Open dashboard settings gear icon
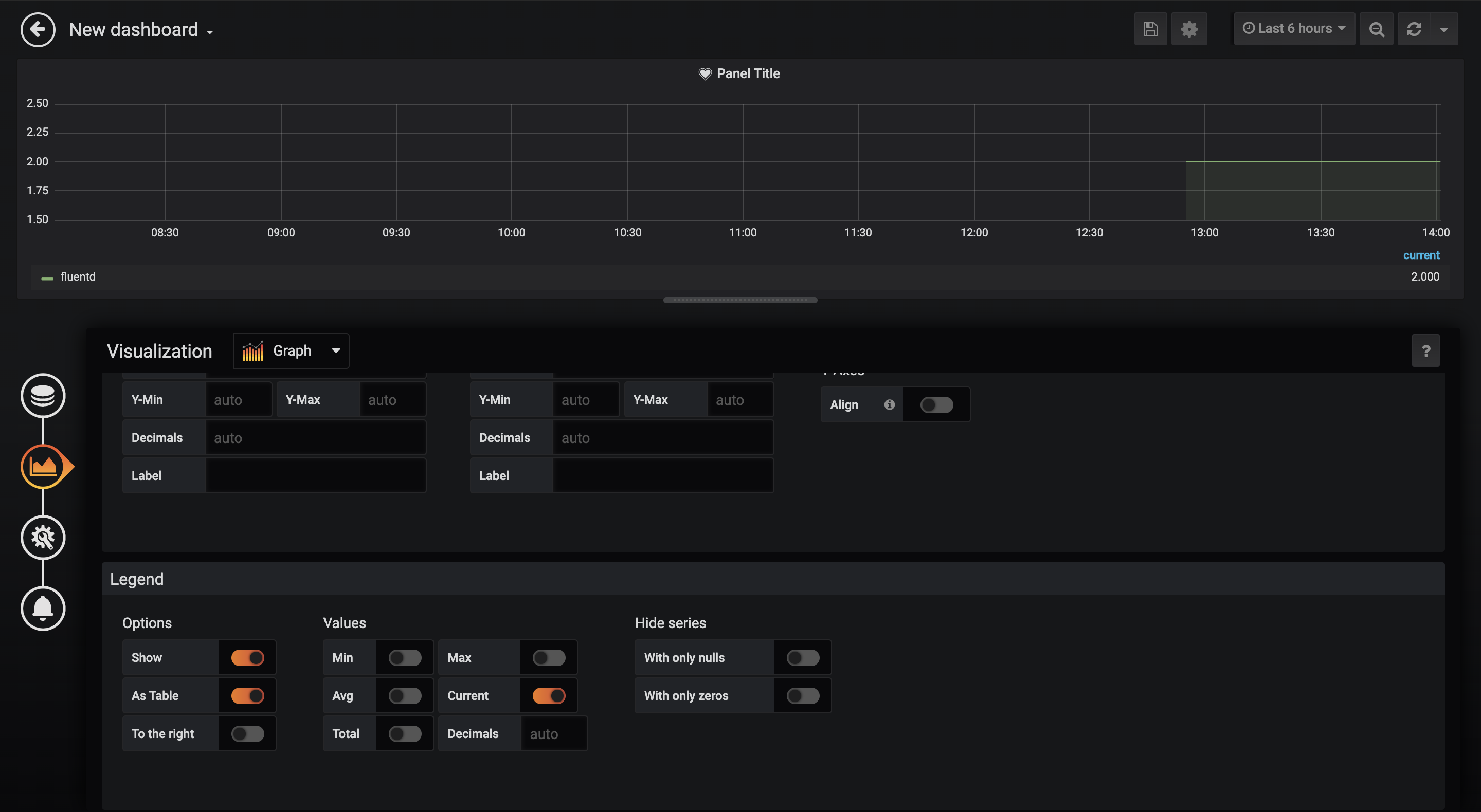Image resolution: width=1481 pixels, height=812 pixels. (1189, 29)
